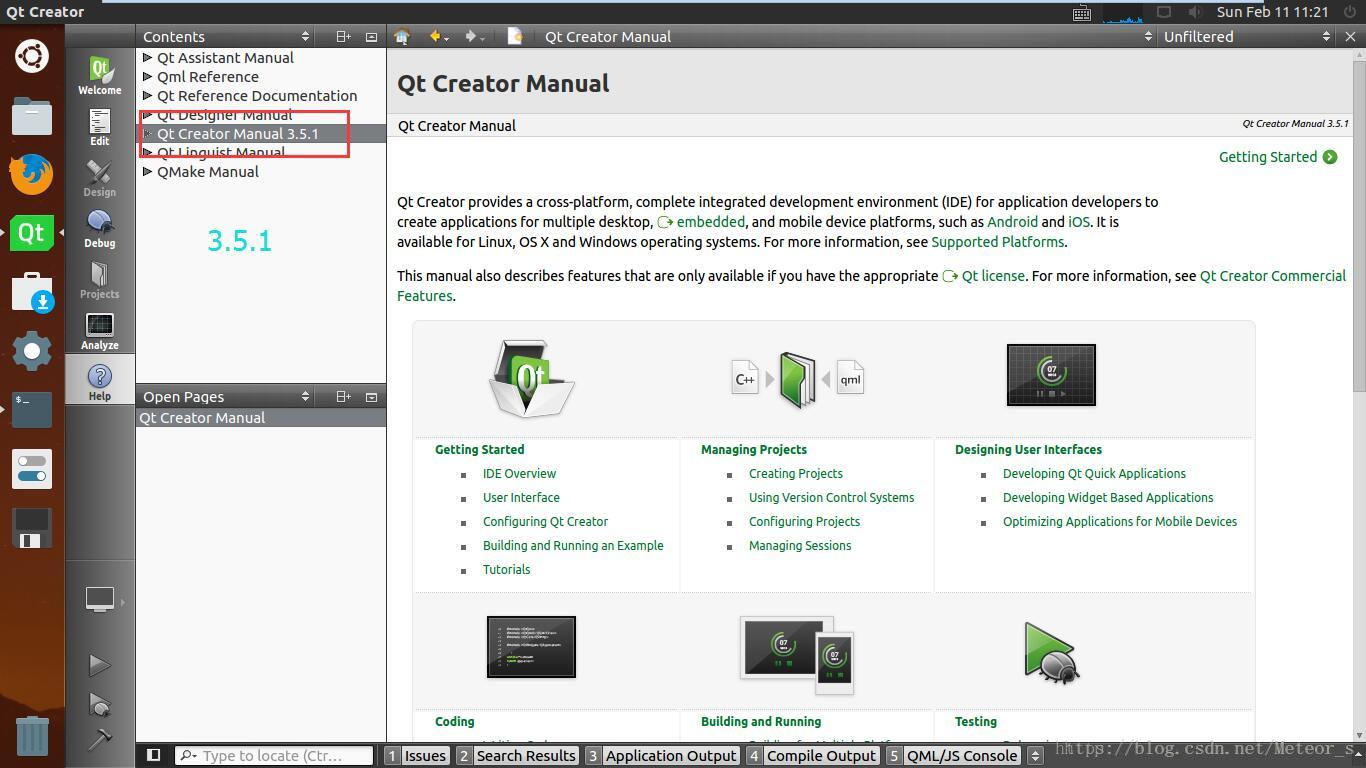The image size is (1366, 768).
Task: Open the Supported Platforms link
Action: point(997,241)
